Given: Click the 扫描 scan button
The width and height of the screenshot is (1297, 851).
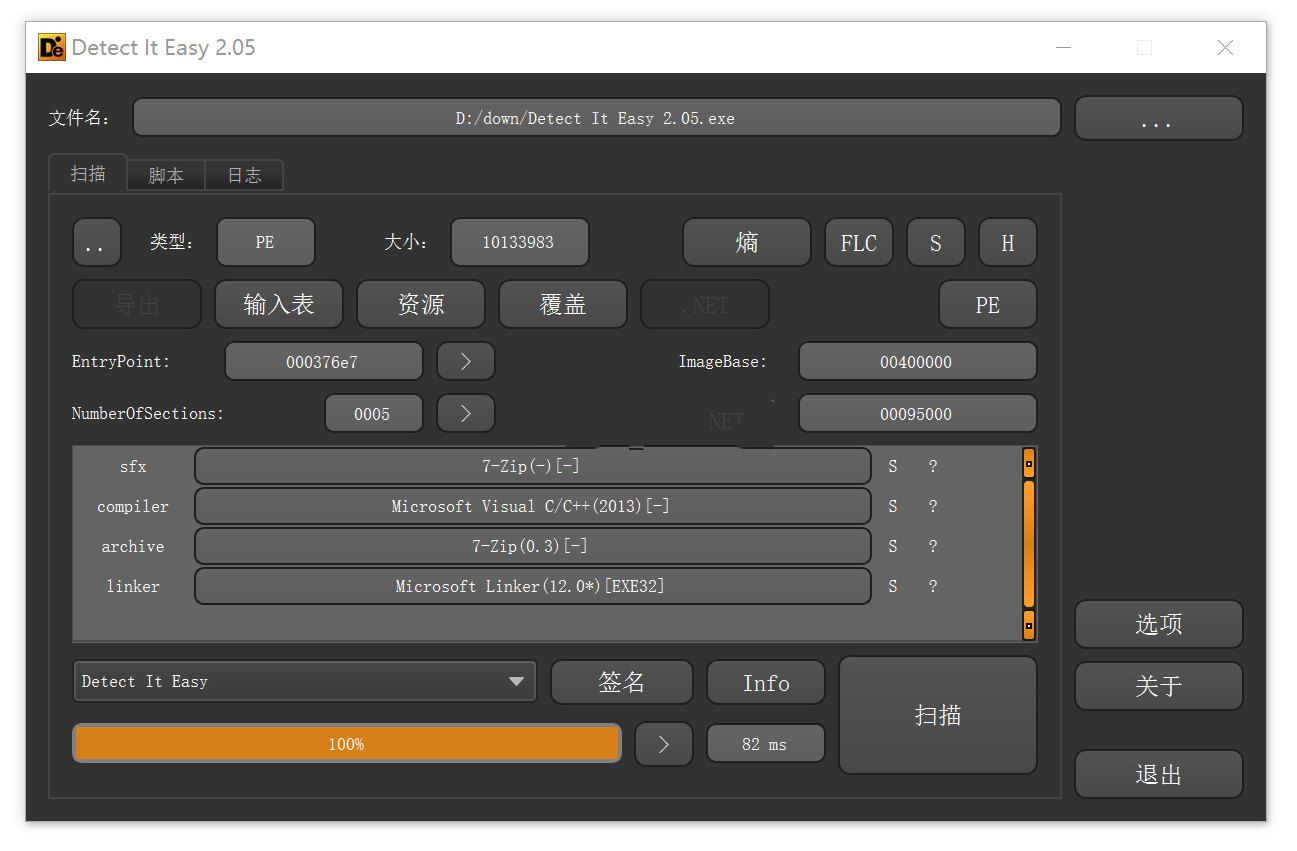Looking at the screenshot, I should tap(937, 715).
